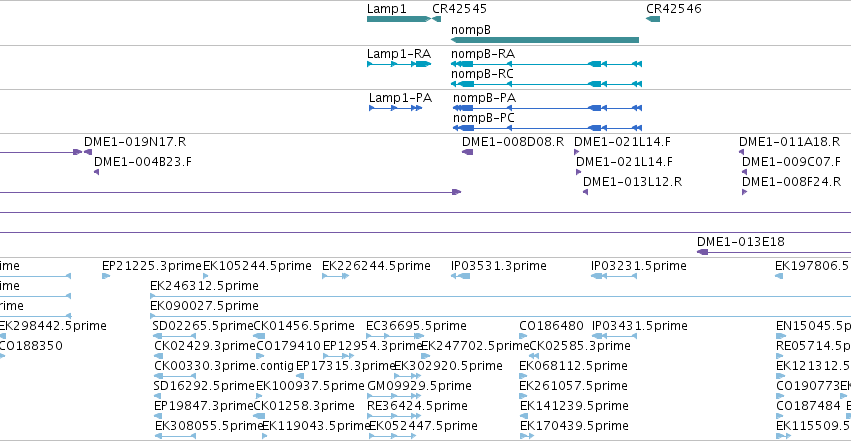Viewport: 851px width, 441px height.
Task: Select the nompB gene bar
Action: (x=545, y=40)
